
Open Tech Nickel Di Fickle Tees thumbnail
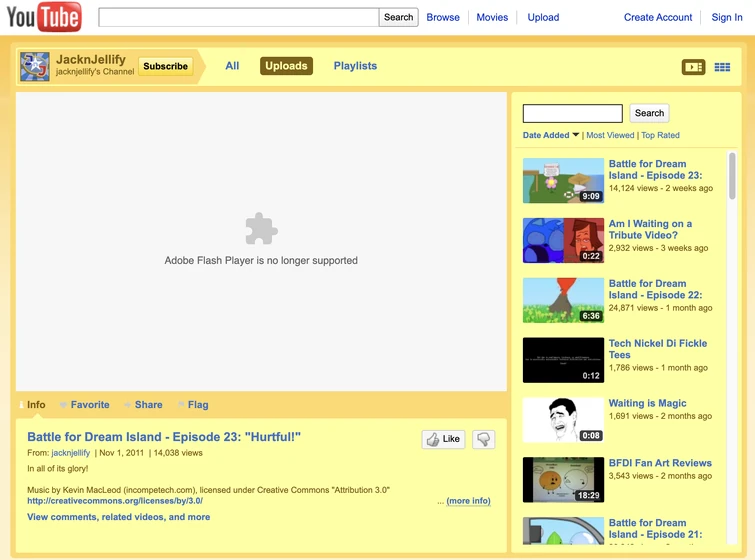pos(563,360)
